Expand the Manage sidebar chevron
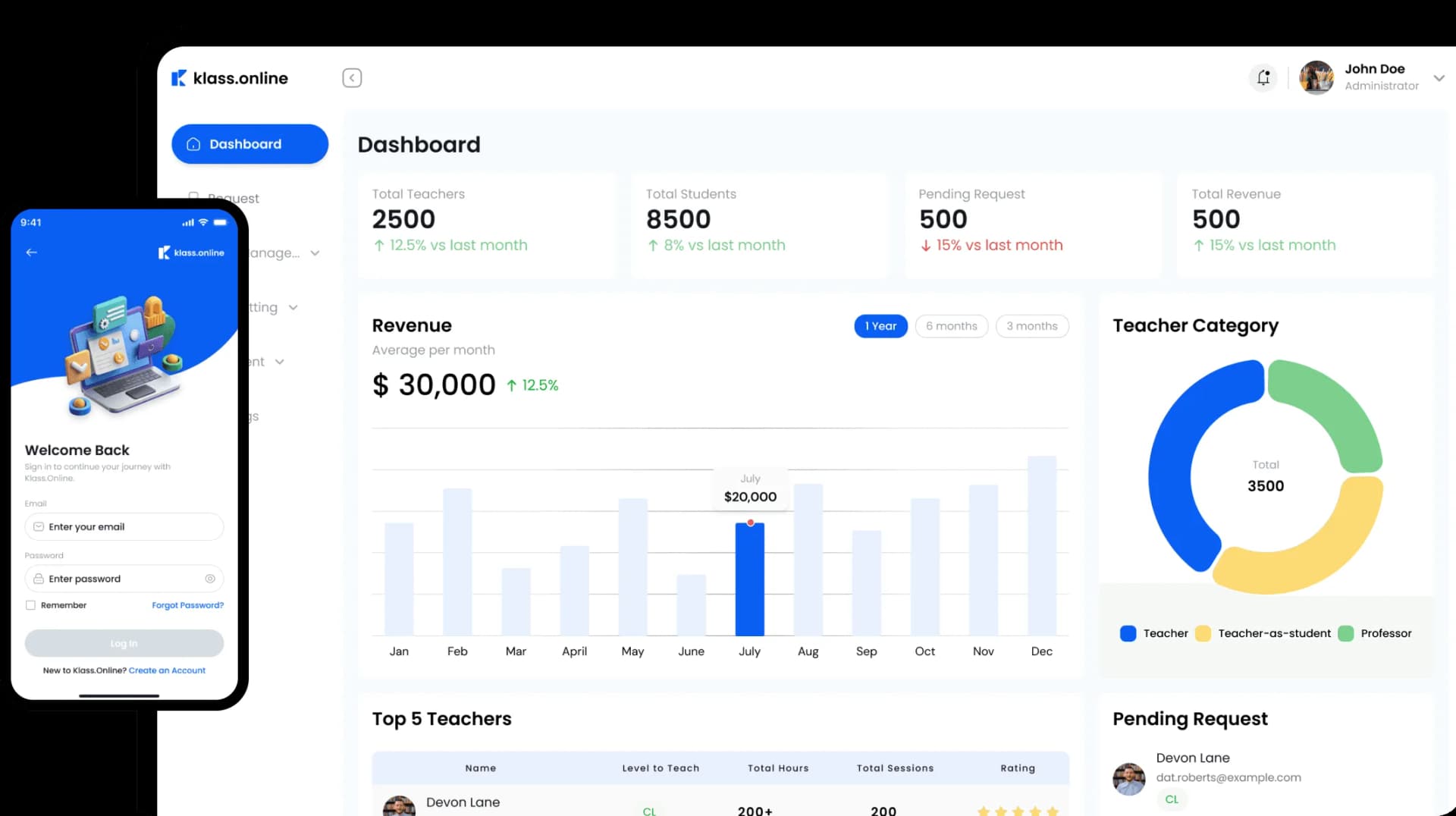 click(315, 253)
